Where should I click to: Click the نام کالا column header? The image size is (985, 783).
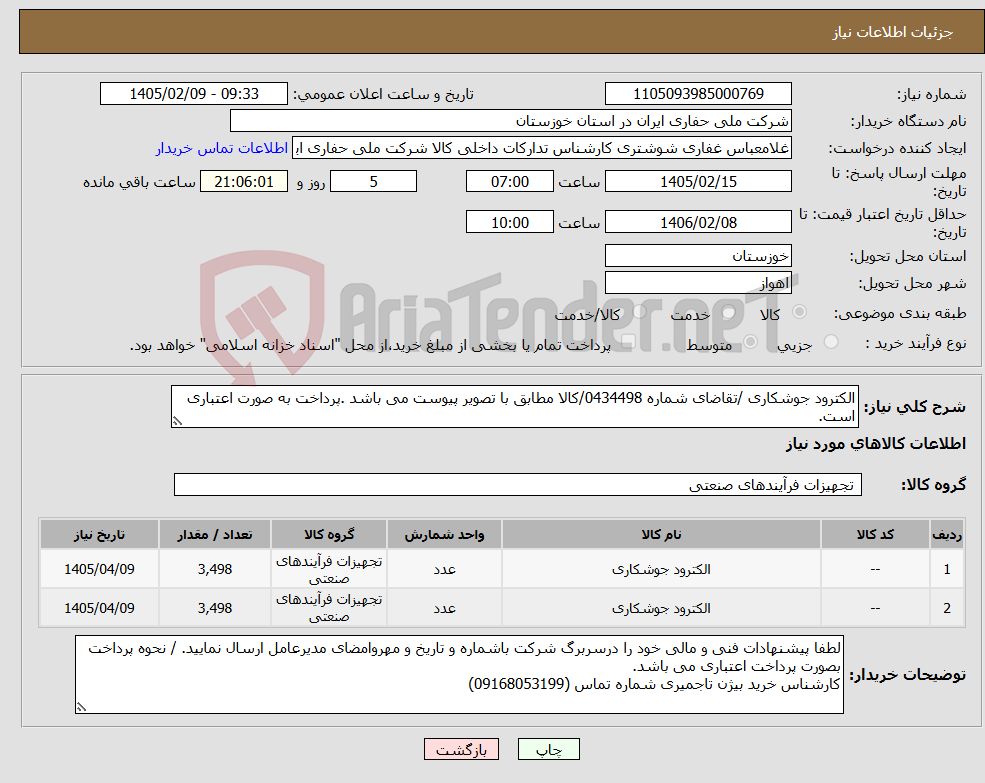661,534
